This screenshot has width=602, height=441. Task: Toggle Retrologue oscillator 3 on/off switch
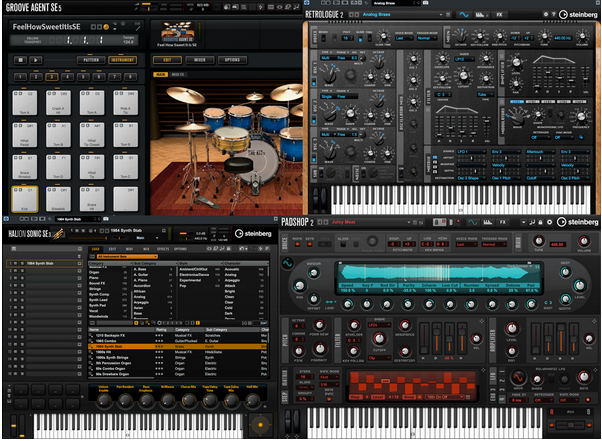[x=314, y=157]
